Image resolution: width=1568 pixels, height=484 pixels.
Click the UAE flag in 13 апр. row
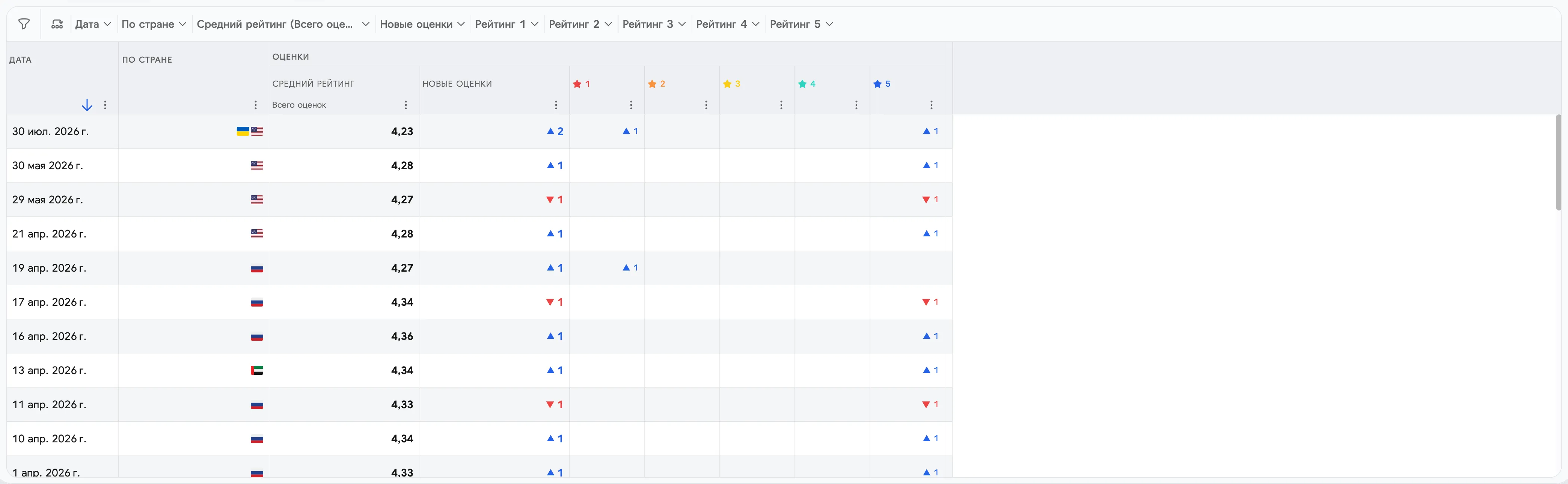257,370
